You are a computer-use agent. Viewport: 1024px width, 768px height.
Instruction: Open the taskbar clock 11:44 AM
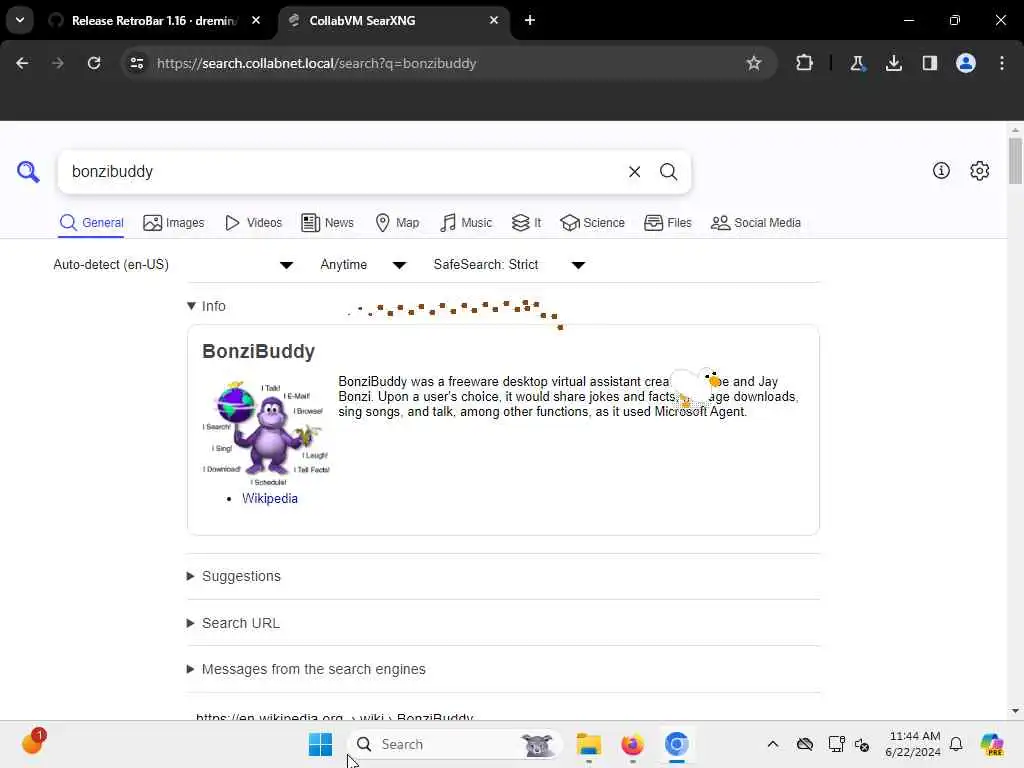(913, 744)
